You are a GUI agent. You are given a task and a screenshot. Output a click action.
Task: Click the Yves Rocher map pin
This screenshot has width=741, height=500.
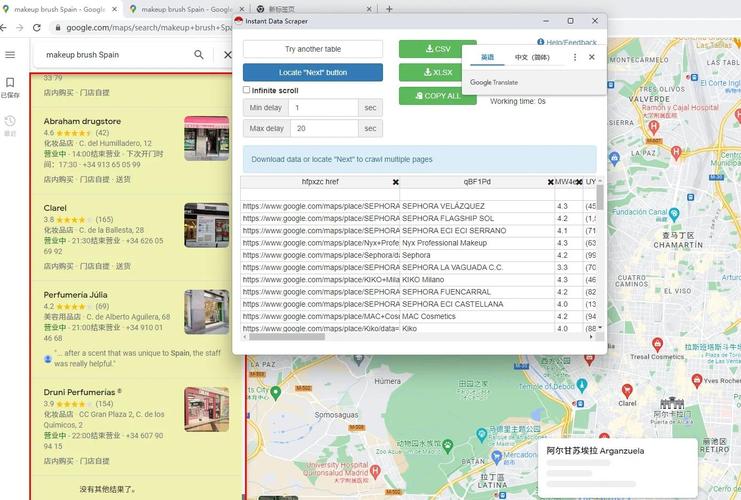(697, 380)
